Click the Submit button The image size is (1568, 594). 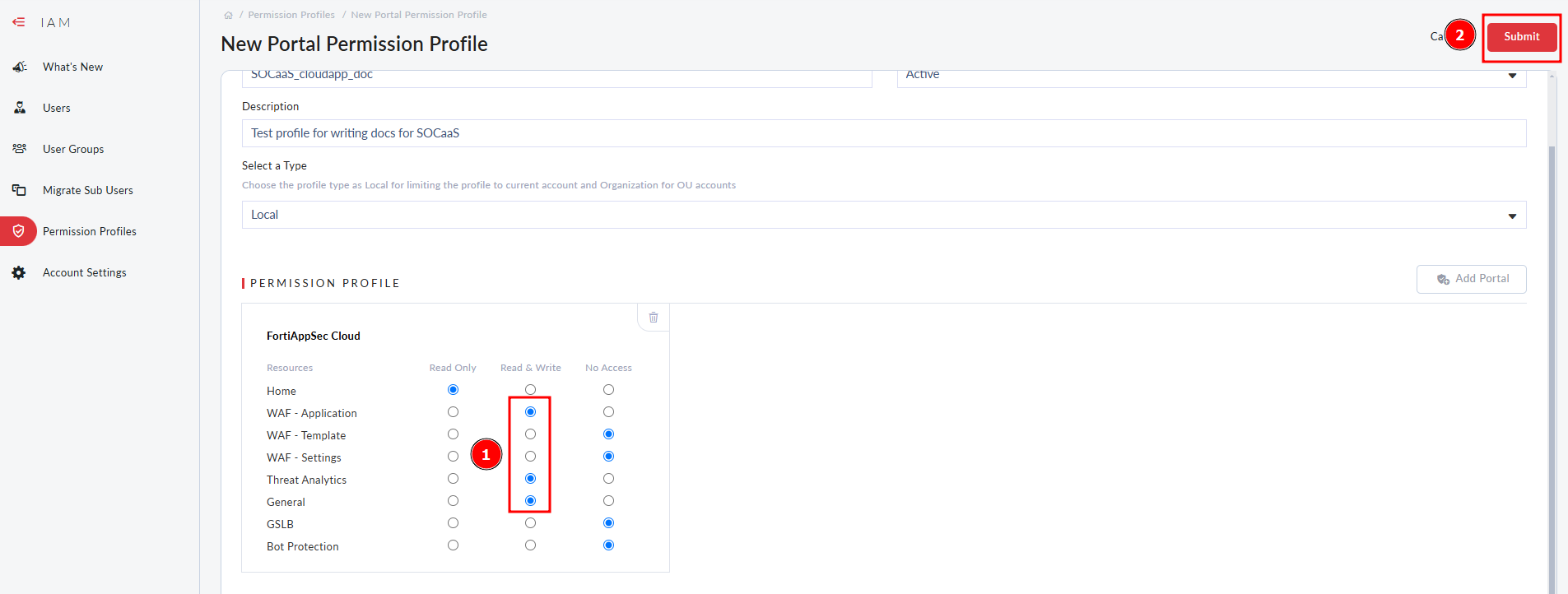click(1521, 37)
